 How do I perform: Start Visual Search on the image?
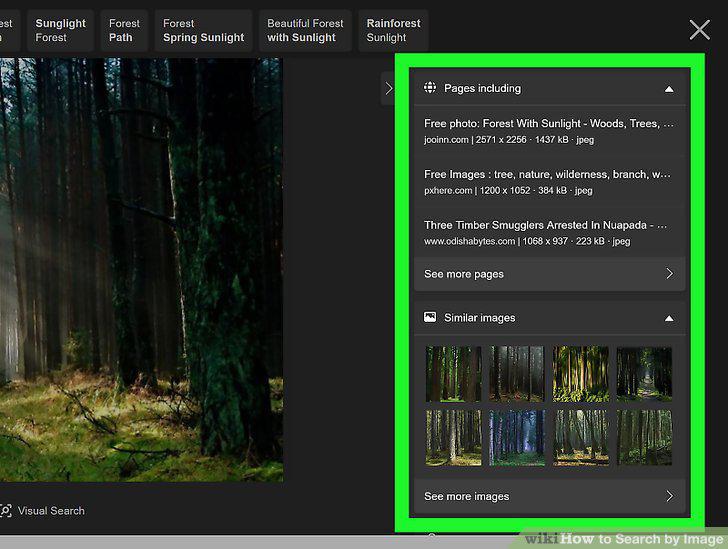coord(43,511)
